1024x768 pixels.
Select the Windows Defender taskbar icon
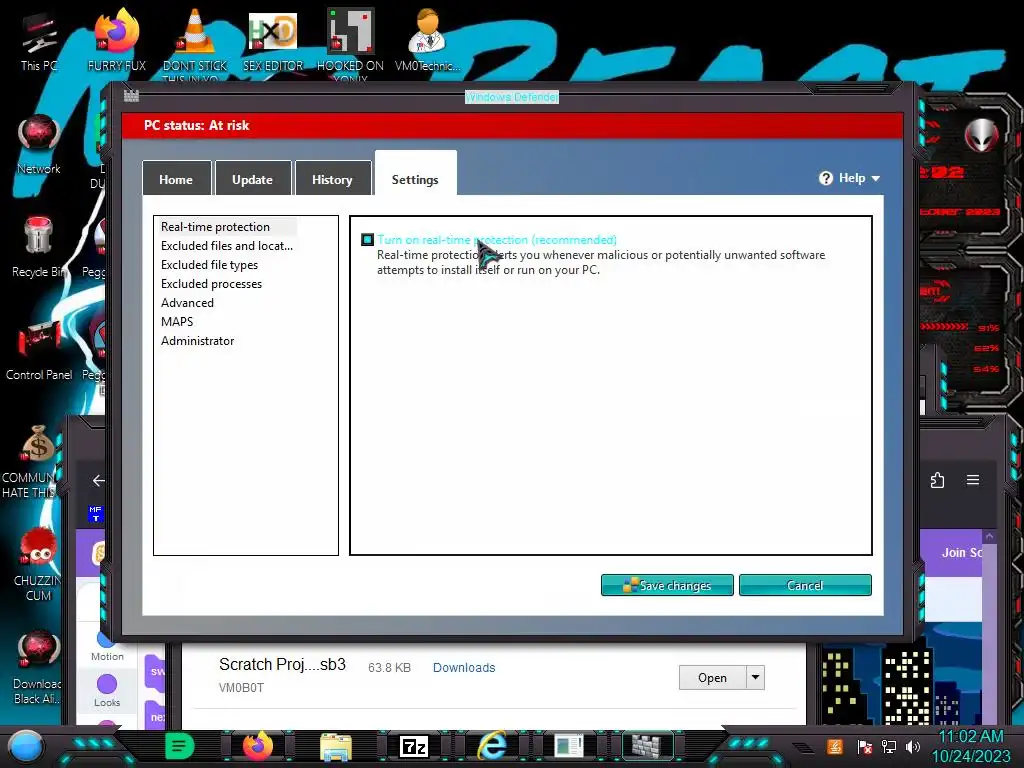click(x=647, y=746)
